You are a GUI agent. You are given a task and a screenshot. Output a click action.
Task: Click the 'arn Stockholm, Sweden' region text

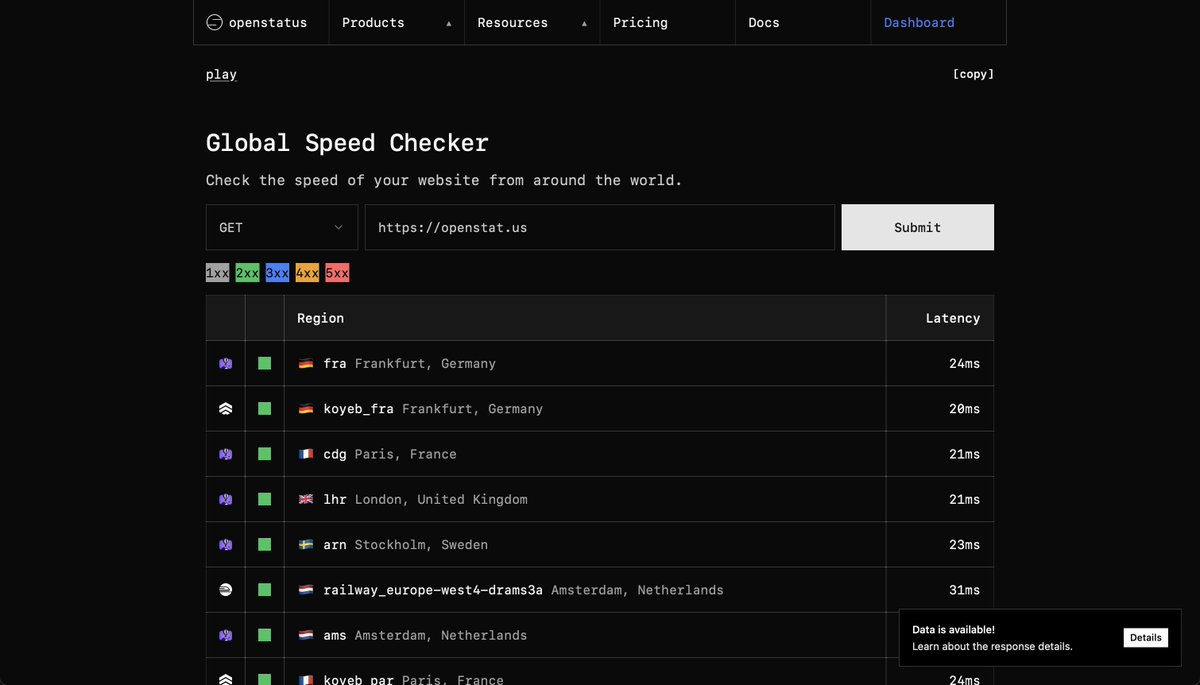(406, 545)
